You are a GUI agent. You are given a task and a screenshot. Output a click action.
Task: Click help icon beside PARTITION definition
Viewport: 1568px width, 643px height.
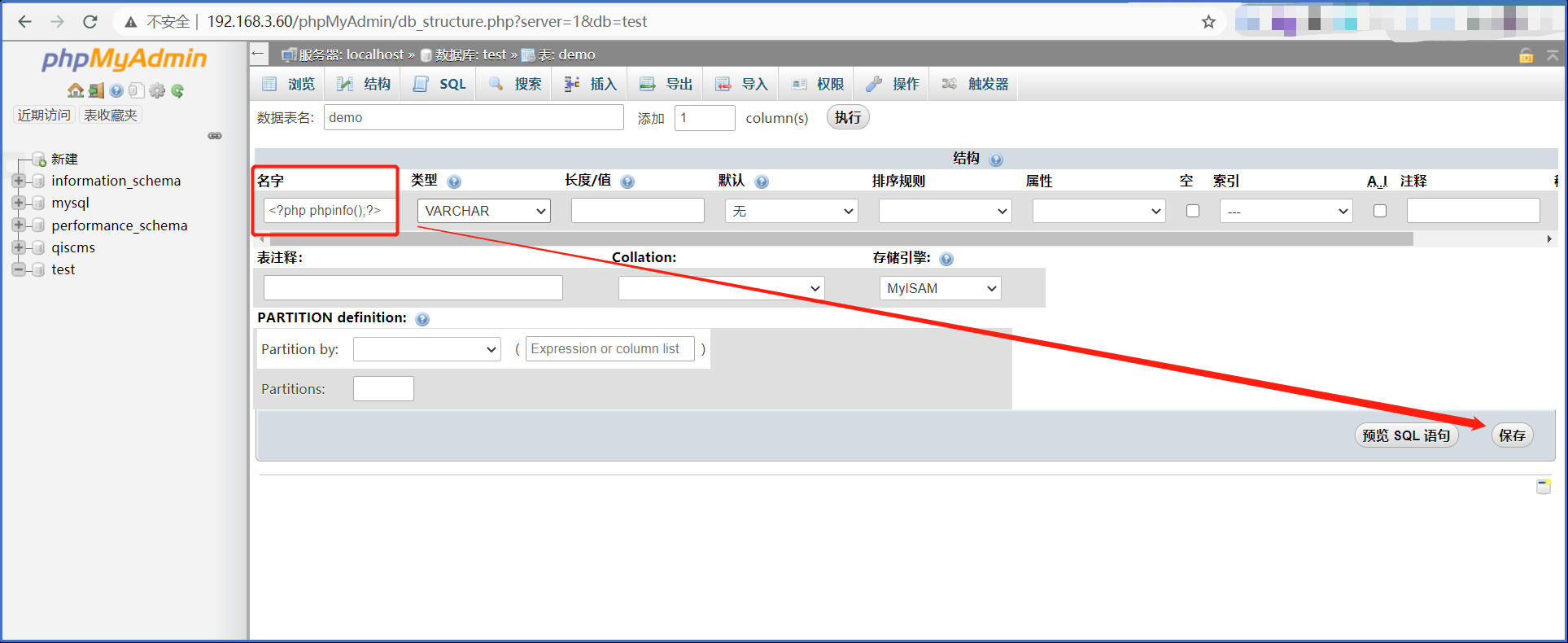(422, 319)
